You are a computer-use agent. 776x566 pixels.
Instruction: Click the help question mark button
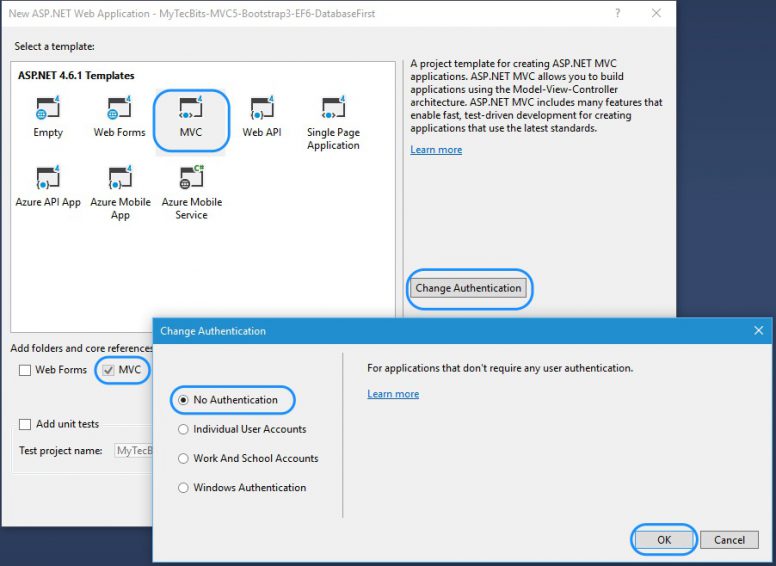tap(618, 13)
